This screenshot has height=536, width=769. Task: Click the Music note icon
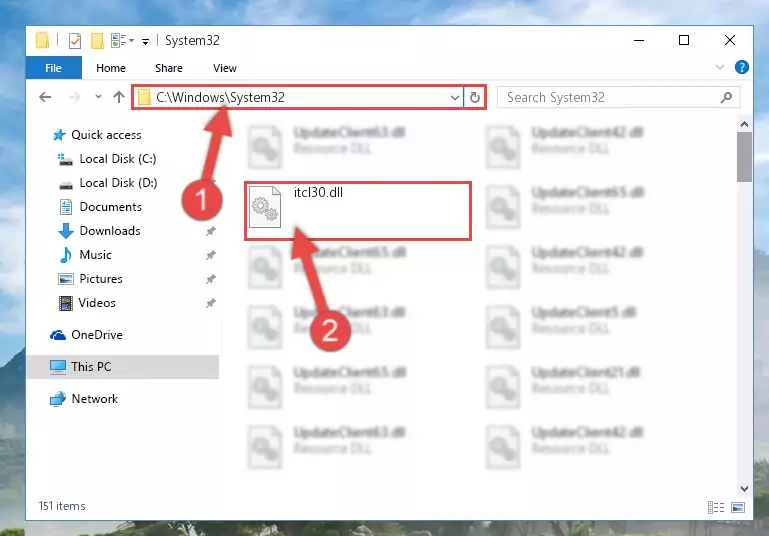[x=65, y=255]
